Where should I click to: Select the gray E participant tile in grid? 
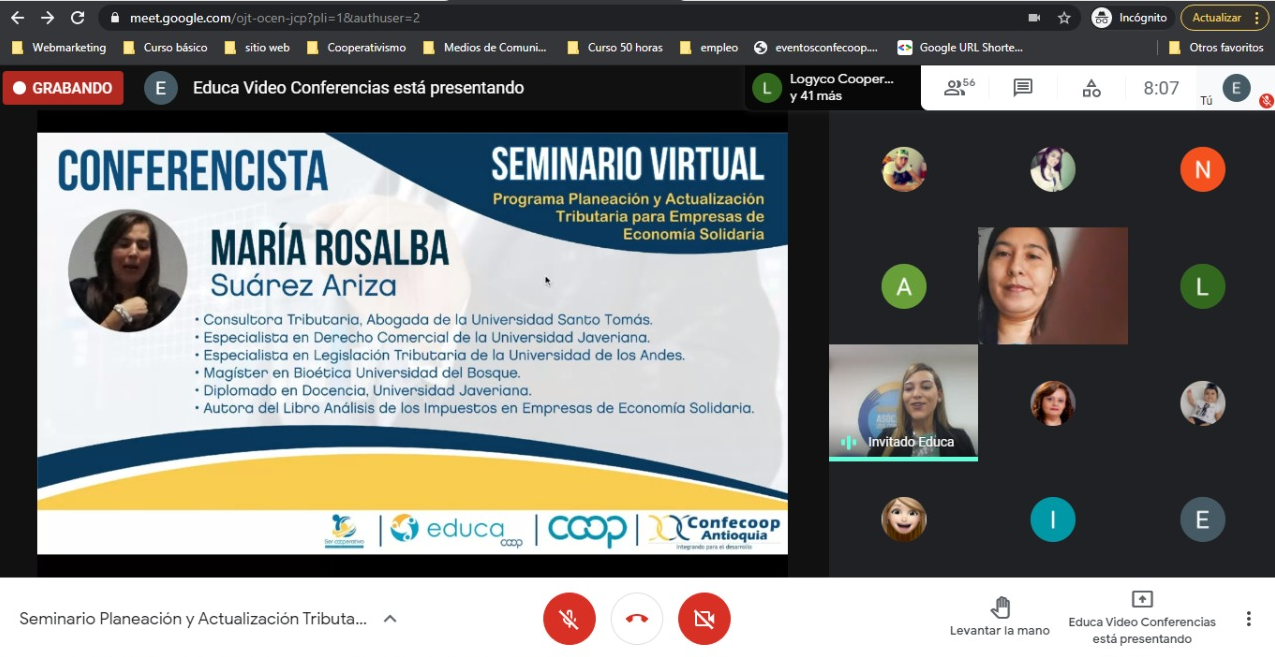coord(1202,520)
